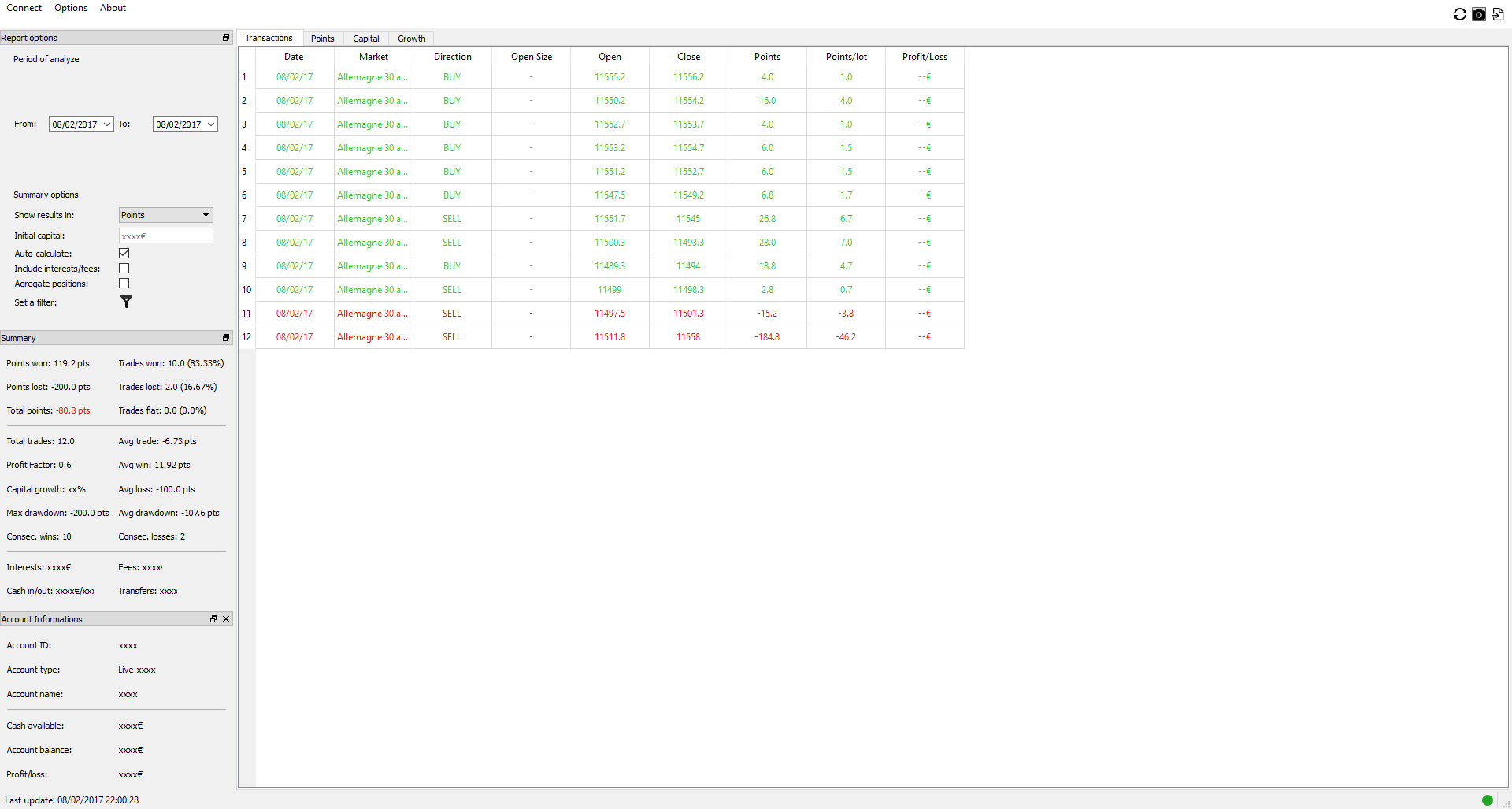Viewport: 1512px width, 809px height.
Task: Click the Trades won: 10.0 (83.33%) entry
Action: click(171, 363)
